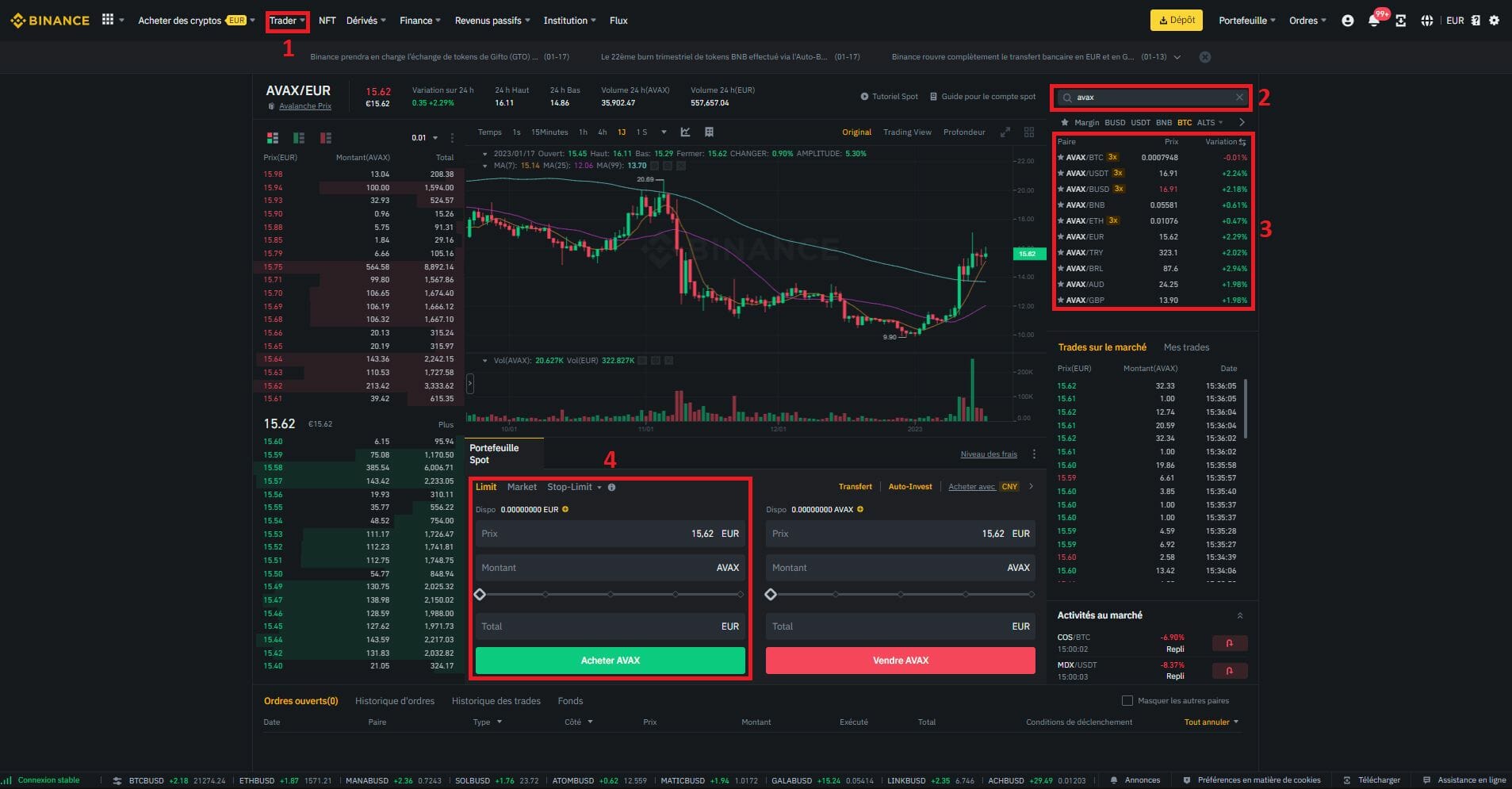1512x789 pixels.
Task: Swap the Variation column display
Action: [x=1242, y=142]
